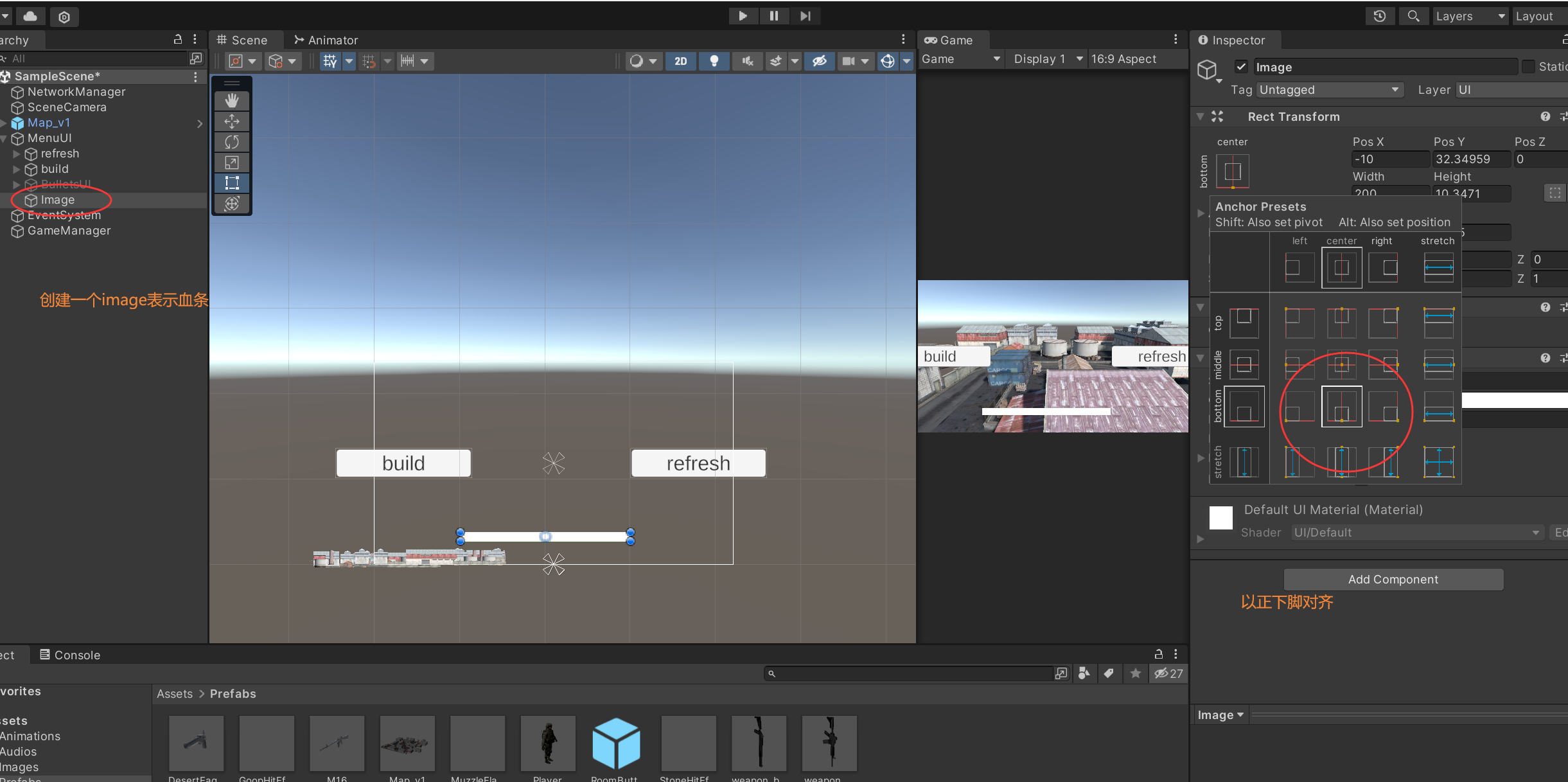The width and height of the screenshot is (1568, 782).
Task: Open Rect Transform help icon
Action: pos(1546,116)
